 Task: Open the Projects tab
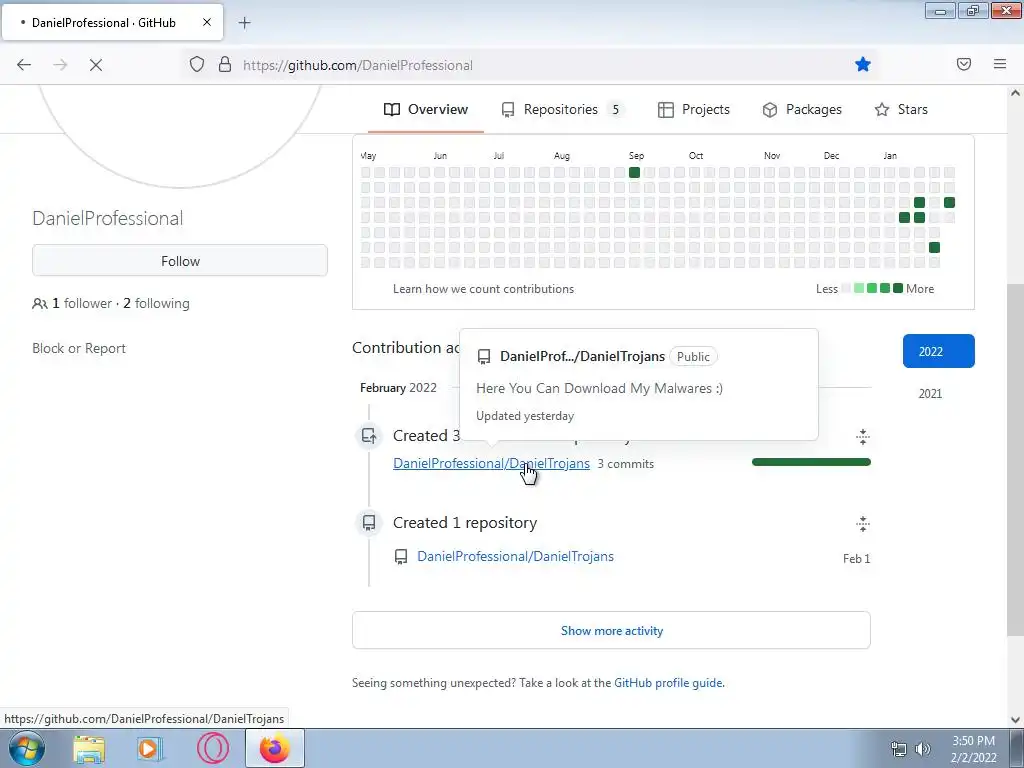point(694,109)
